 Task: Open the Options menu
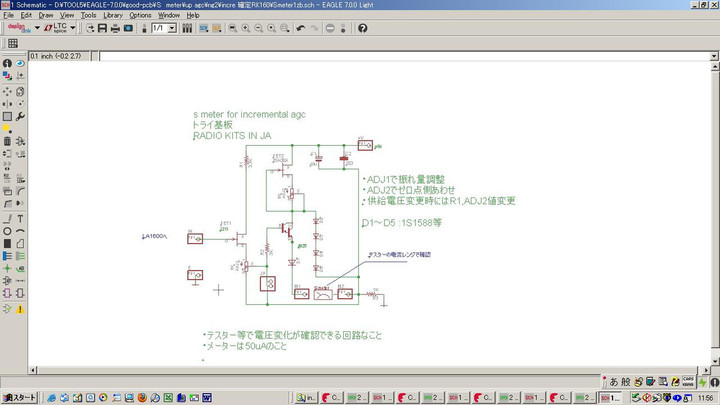pyautogui.click(x=140, y=15)
